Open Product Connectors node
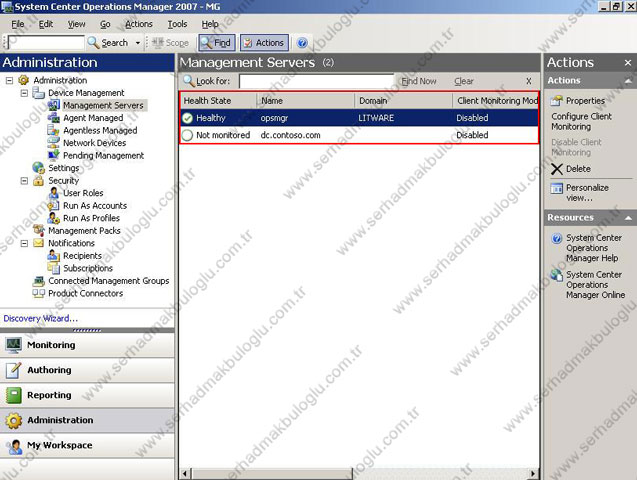This screenshot has height=480, width=637. click(84, 293)
